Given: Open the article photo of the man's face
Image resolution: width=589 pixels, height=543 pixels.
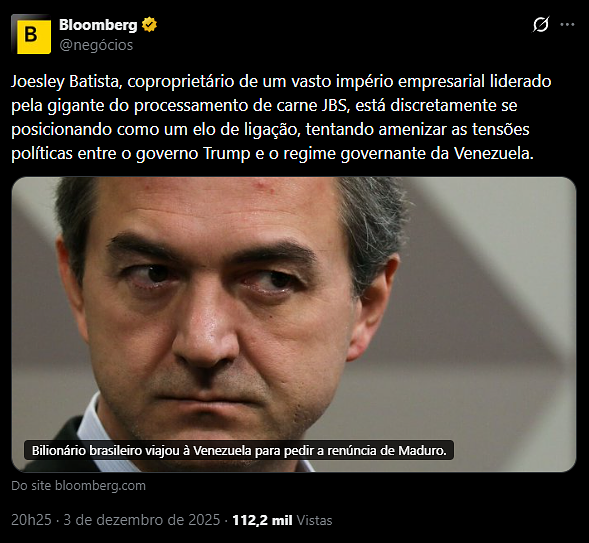Looking at the screenshot, I should tap(294, 324).
